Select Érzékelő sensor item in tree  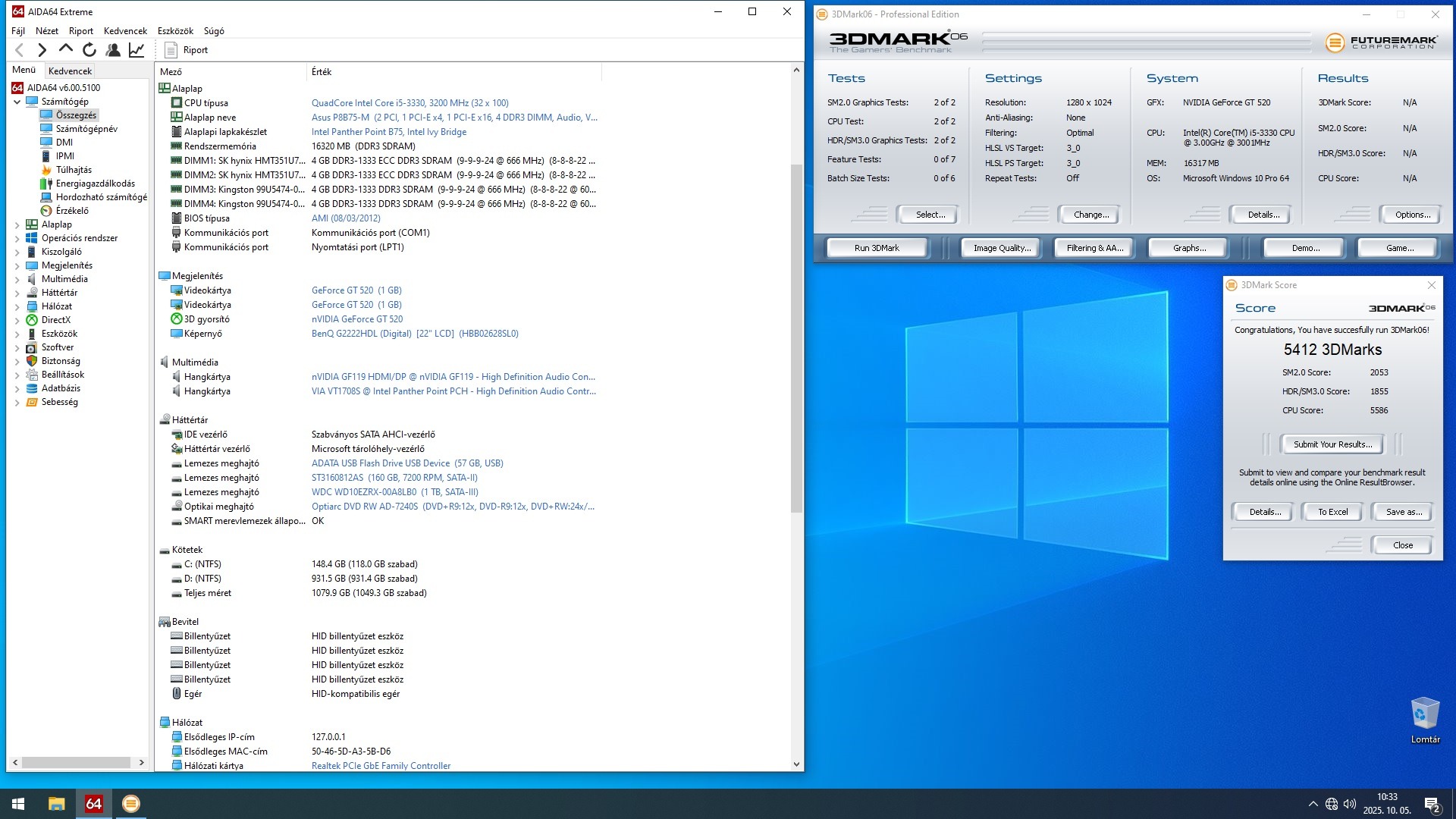(71, 211)
